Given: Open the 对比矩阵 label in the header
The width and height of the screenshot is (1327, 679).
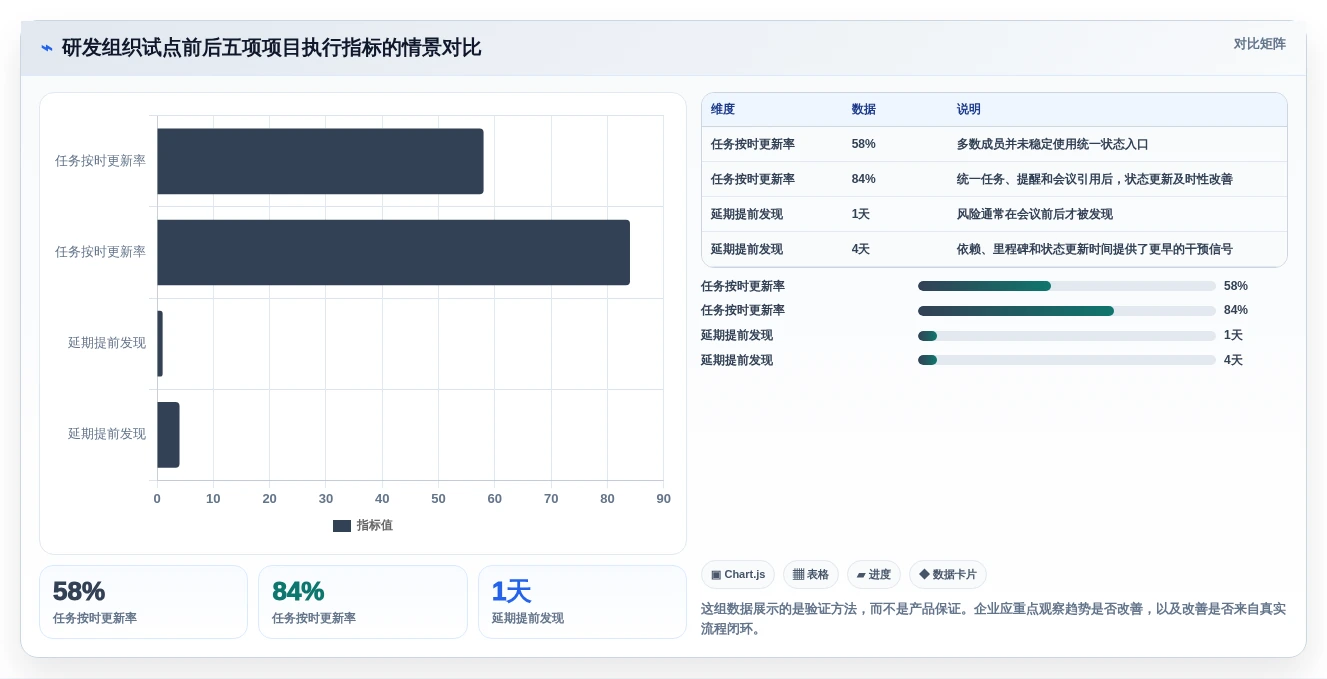Looking at the screenshot, I should coord(1260,44).
